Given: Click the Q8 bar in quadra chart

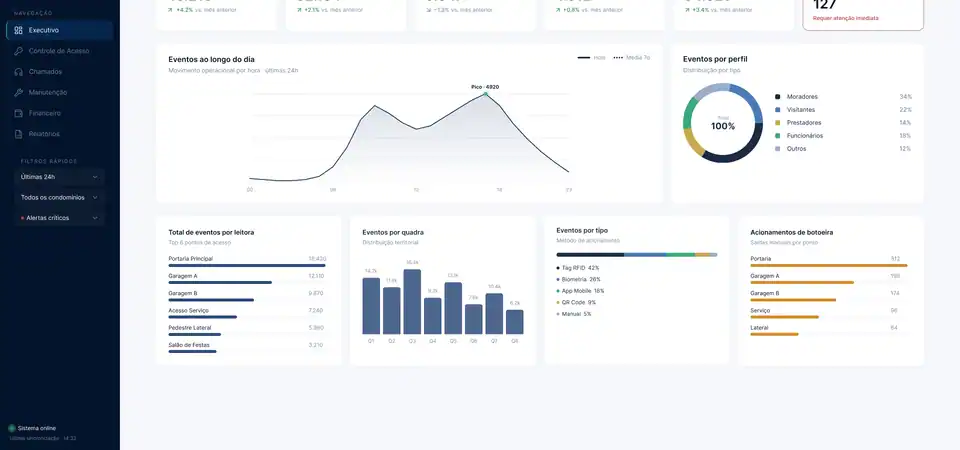Looking at the screenshot, I should point(515,322).
